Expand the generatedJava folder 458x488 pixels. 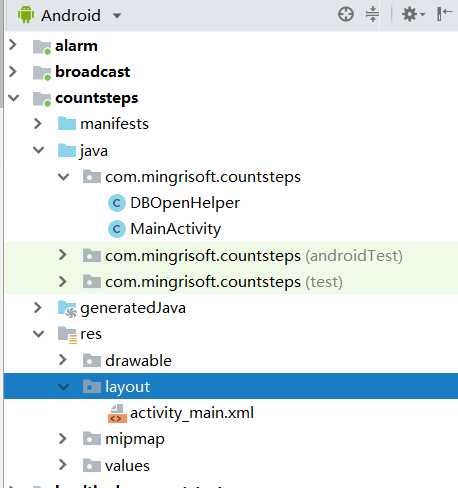[38, 307]
